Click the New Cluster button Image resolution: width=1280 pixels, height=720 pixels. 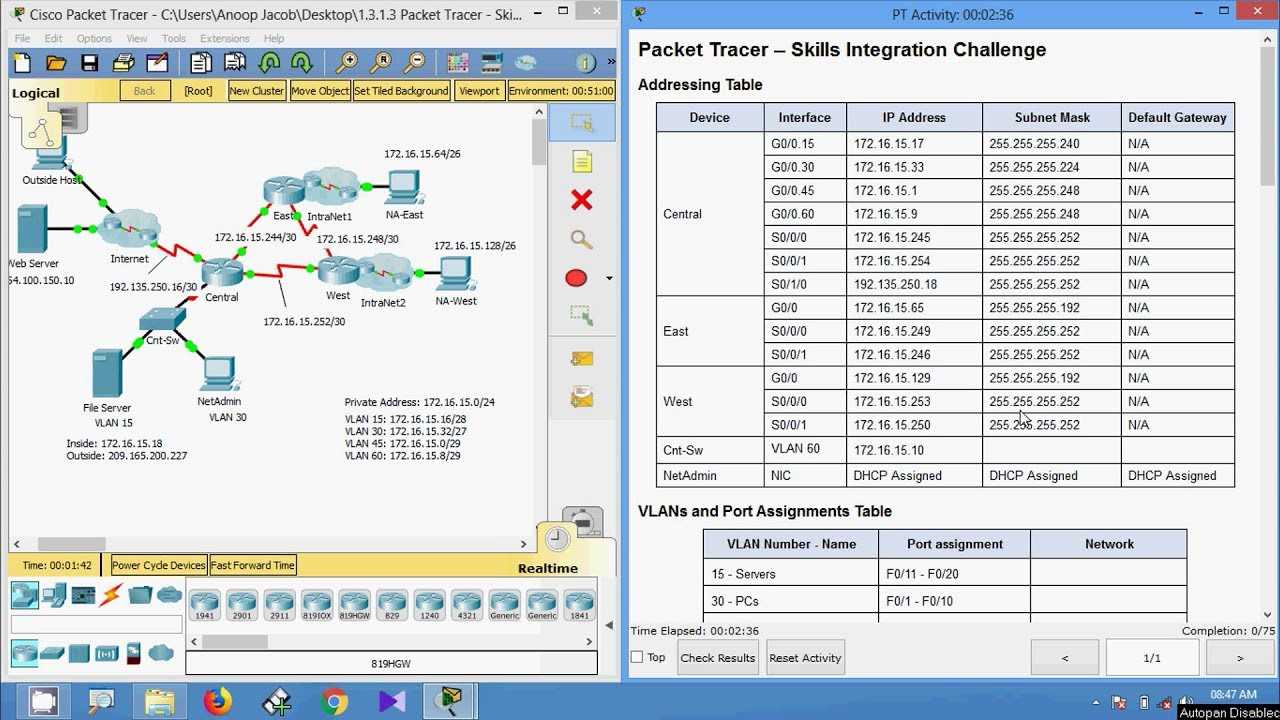(x=257, y=91)
